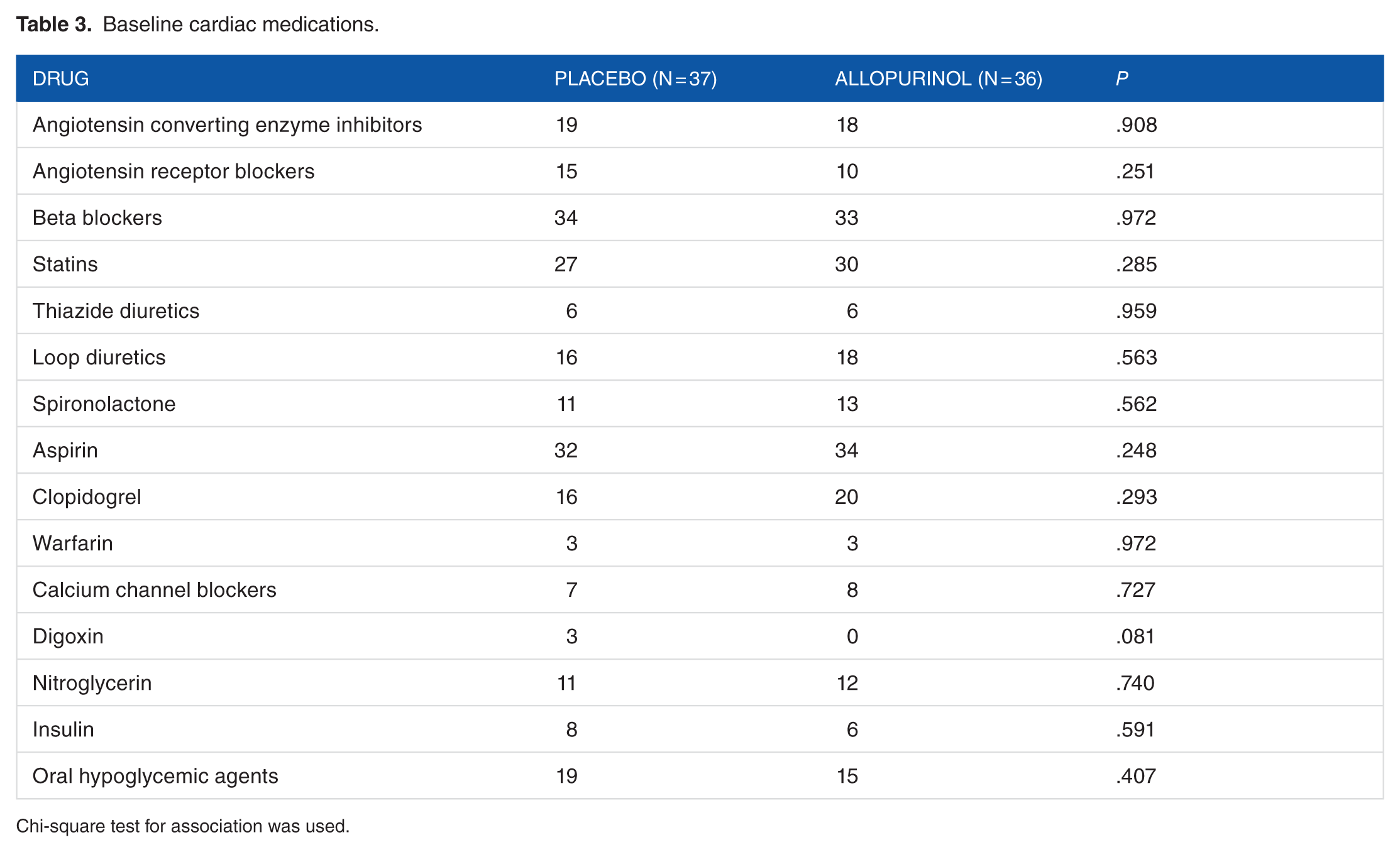The height and width of the screenshot is (852, 1400).
Task: Click the Angiotensin converting enzyme inhibitors row
Action: 700,124
